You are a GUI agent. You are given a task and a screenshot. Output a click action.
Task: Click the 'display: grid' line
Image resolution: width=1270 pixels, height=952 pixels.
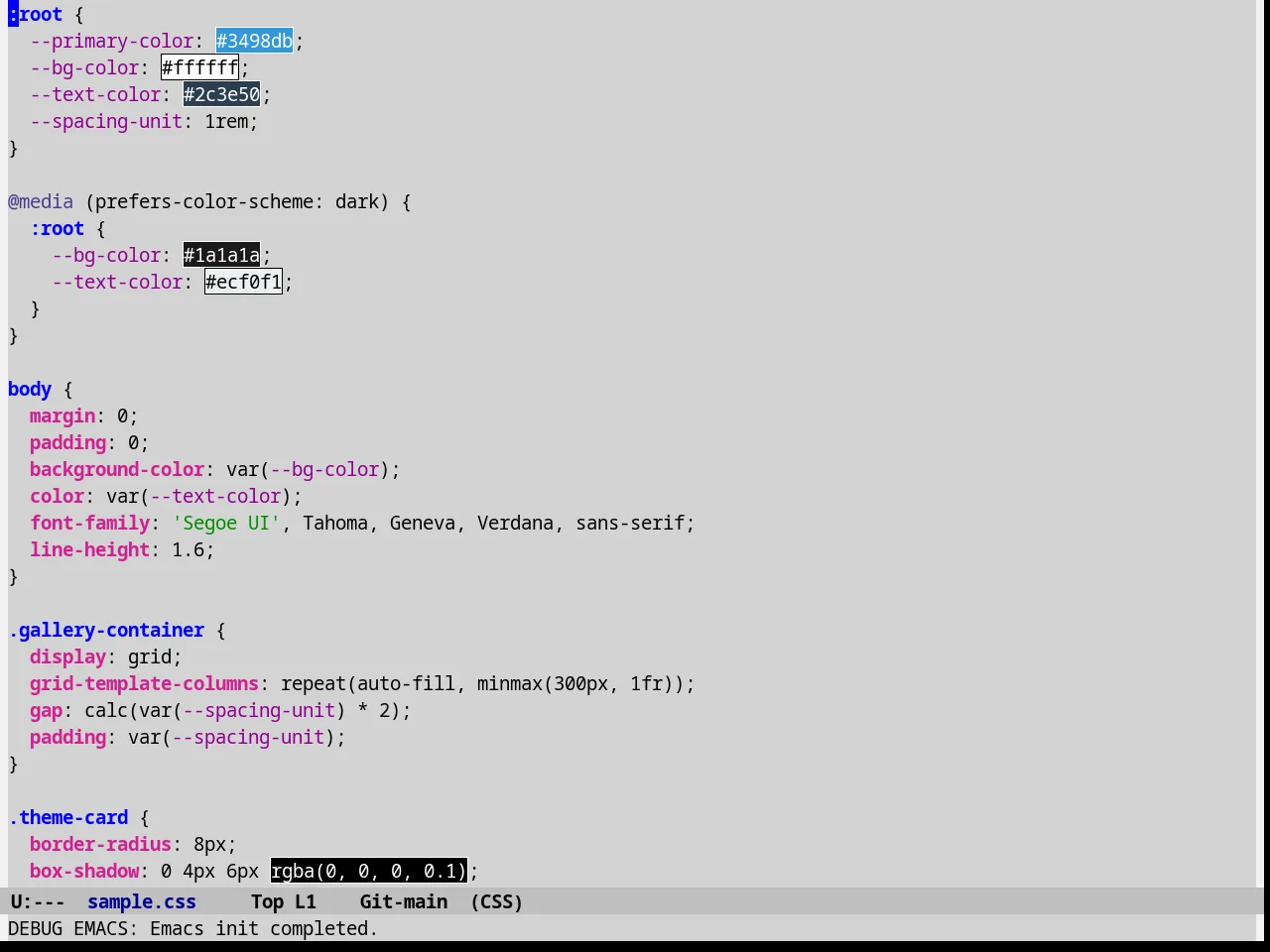point(106,656)
